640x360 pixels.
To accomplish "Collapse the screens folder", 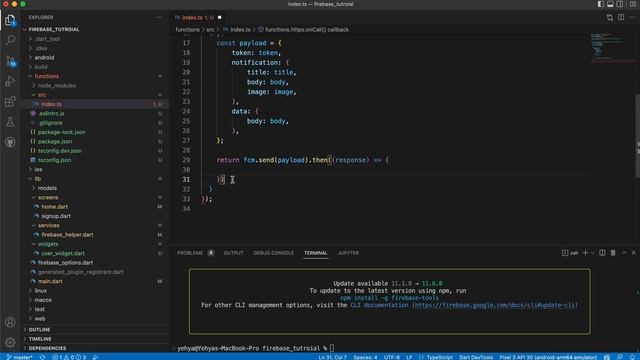I will point(48,198).
